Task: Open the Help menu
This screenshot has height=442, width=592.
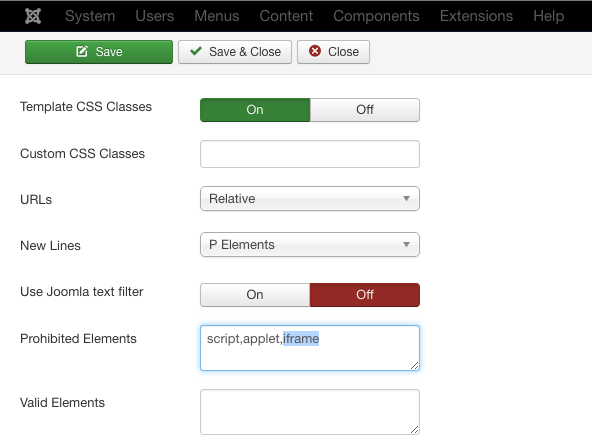Action: 549,16
